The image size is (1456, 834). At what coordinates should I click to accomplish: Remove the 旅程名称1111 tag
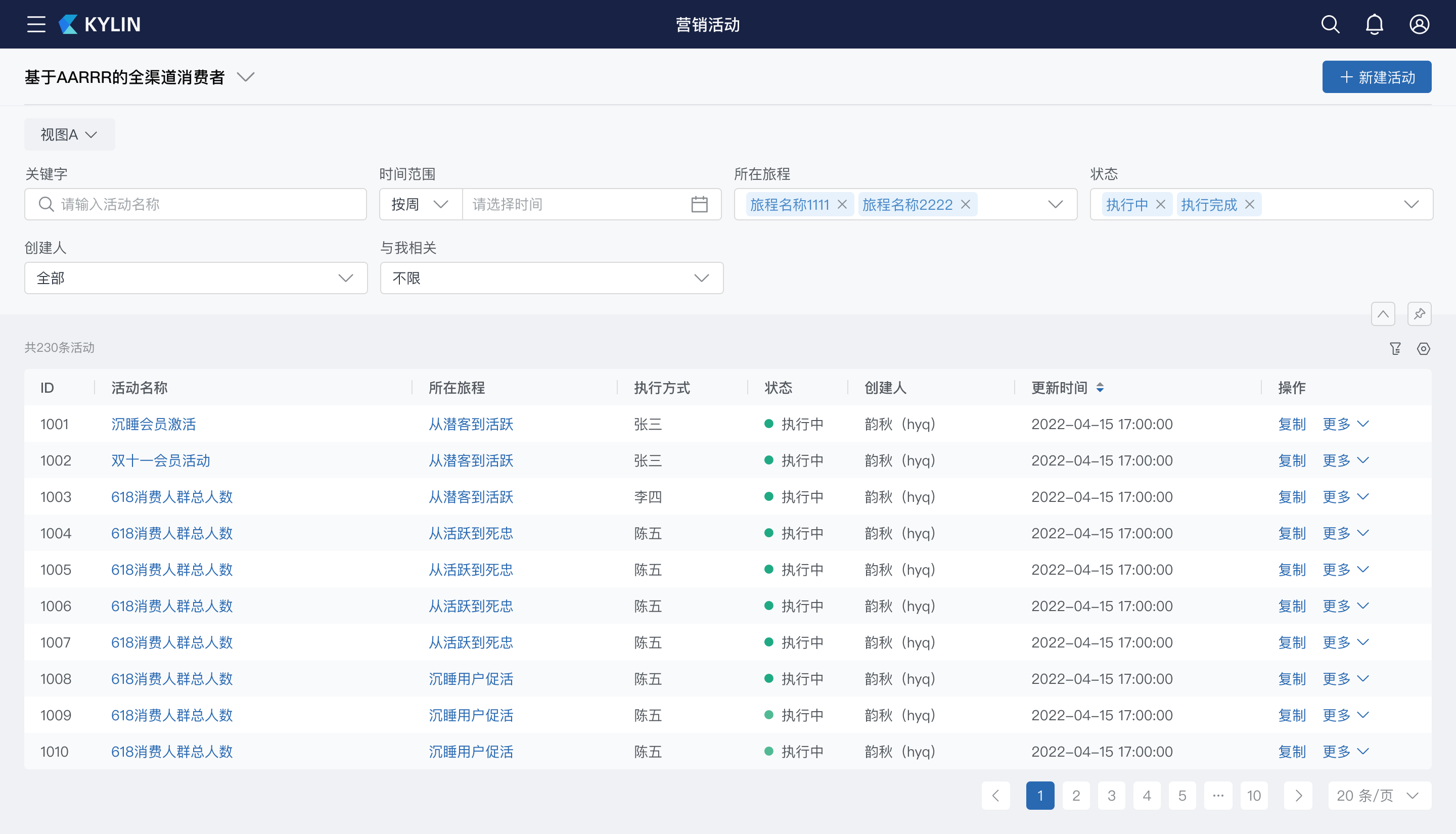point(842,204)
